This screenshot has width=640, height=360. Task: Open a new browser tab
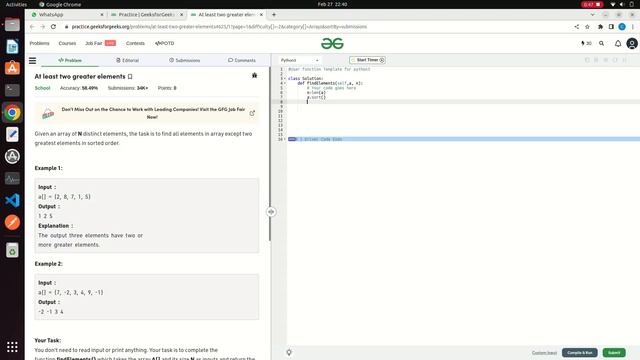click(x=274, y=15)
